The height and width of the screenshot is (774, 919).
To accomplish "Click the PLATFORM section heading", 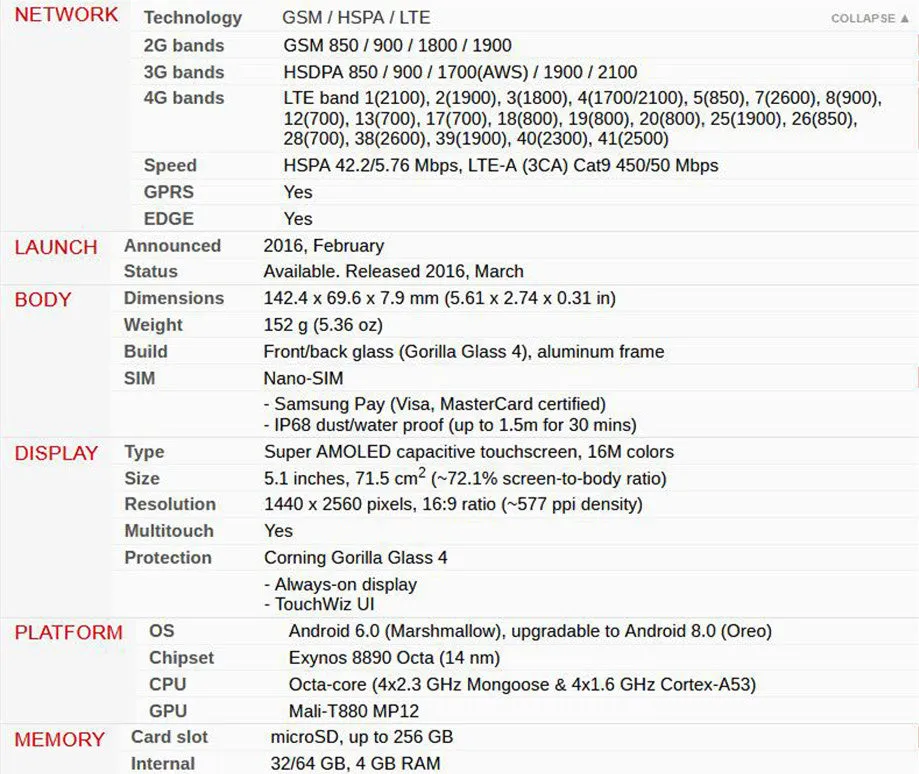I will click(x=69, y=632).
